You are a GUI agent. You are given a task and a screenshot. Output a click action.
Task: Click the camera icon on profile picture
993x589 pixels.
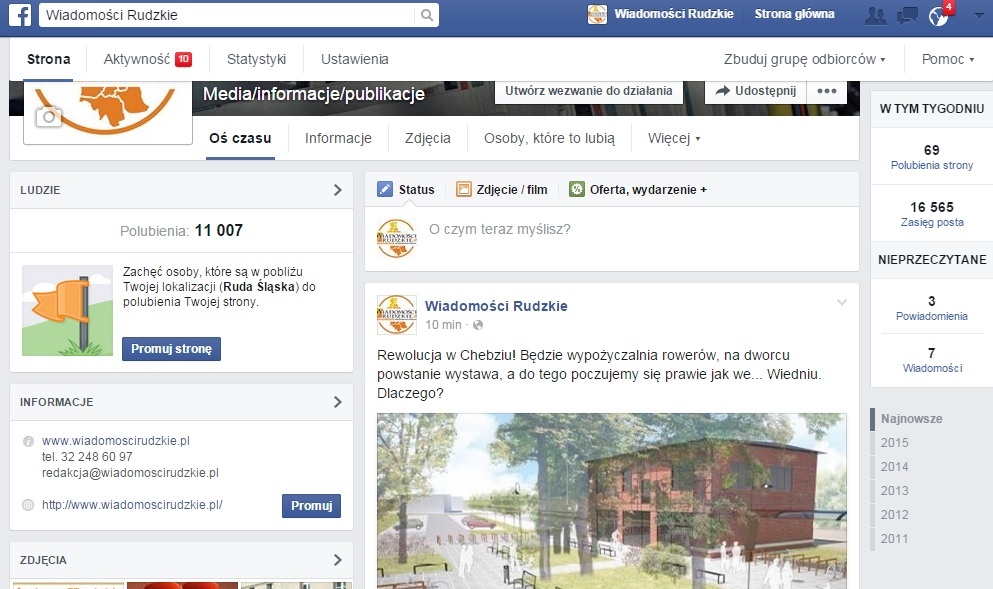48,117
